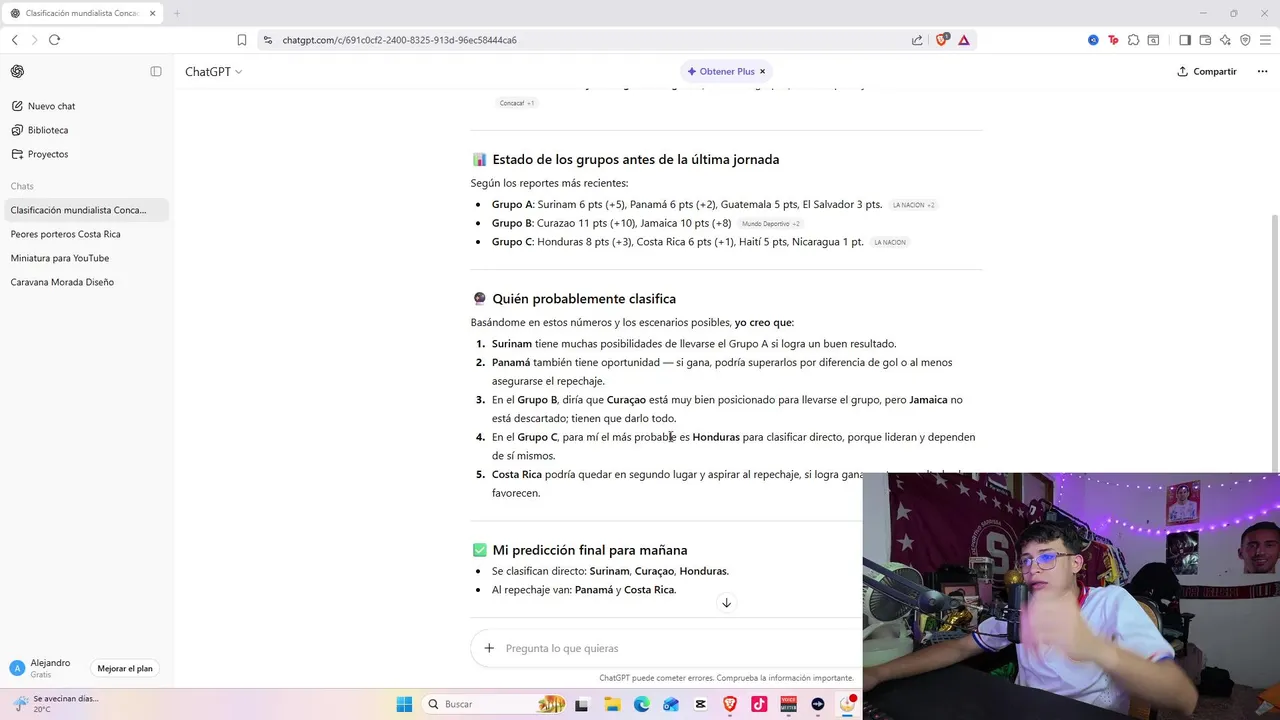
Task: Open the weather widget showing 20°C
Action: click(x=55, y=704)
